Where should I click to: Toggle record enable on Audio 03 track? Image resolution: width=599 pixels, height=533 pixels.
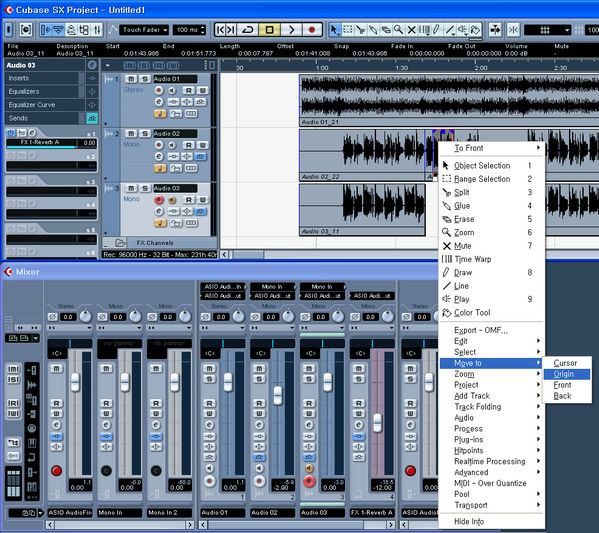pyautogui.click(x=159, y=199)
